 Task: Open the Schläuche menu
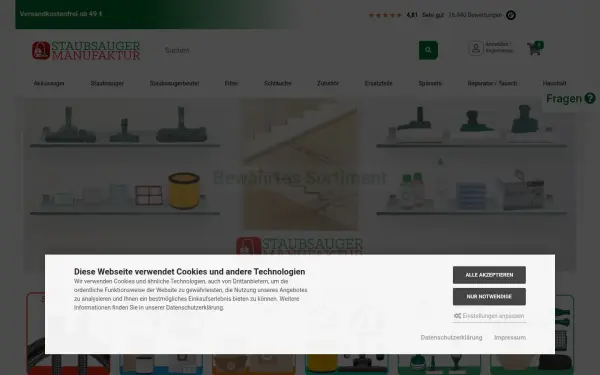pyautogui.click(x=278, y=83)
